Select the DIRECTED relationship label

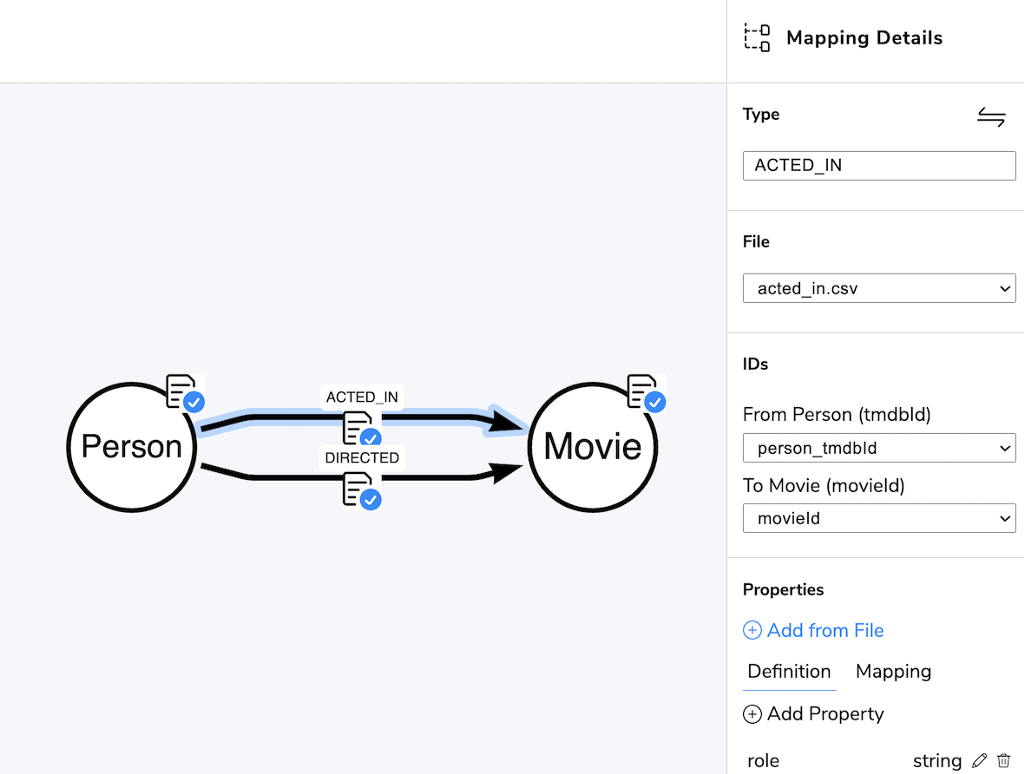click(x=362, y=458)
